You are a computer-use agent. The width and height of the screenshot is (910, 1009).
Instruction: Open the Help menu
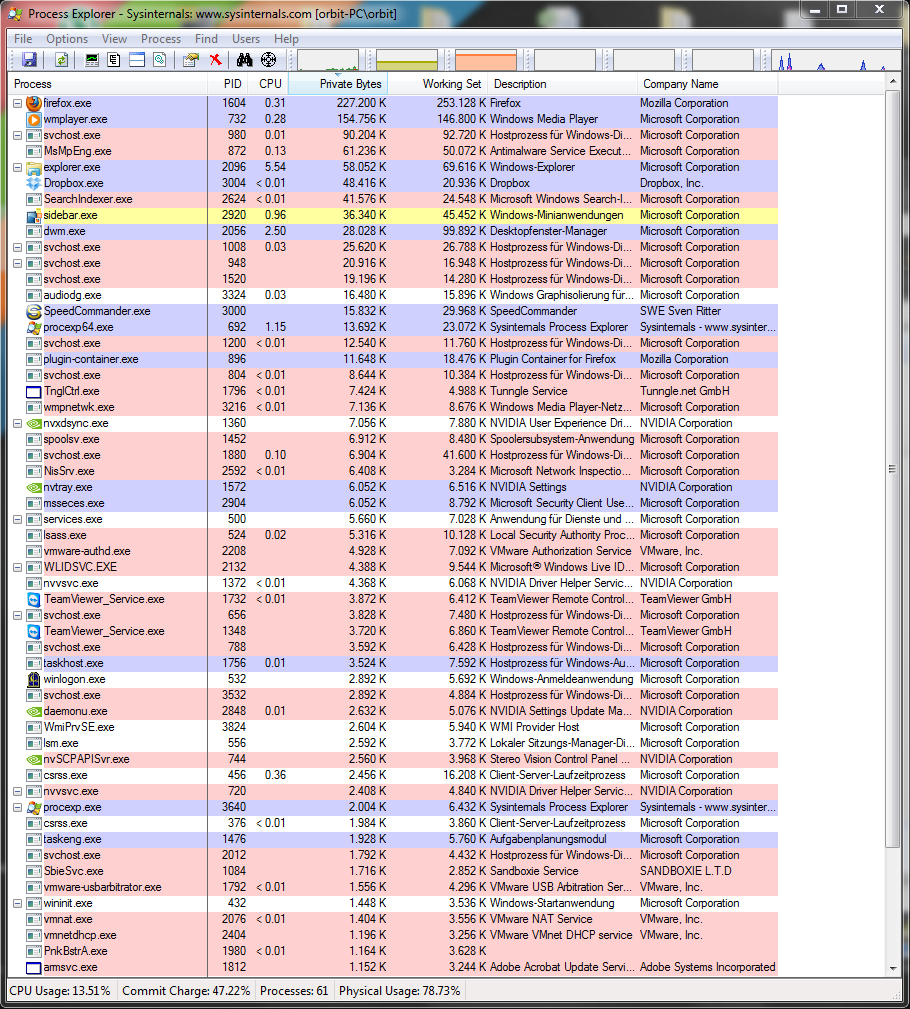click(x=286, y=39)
